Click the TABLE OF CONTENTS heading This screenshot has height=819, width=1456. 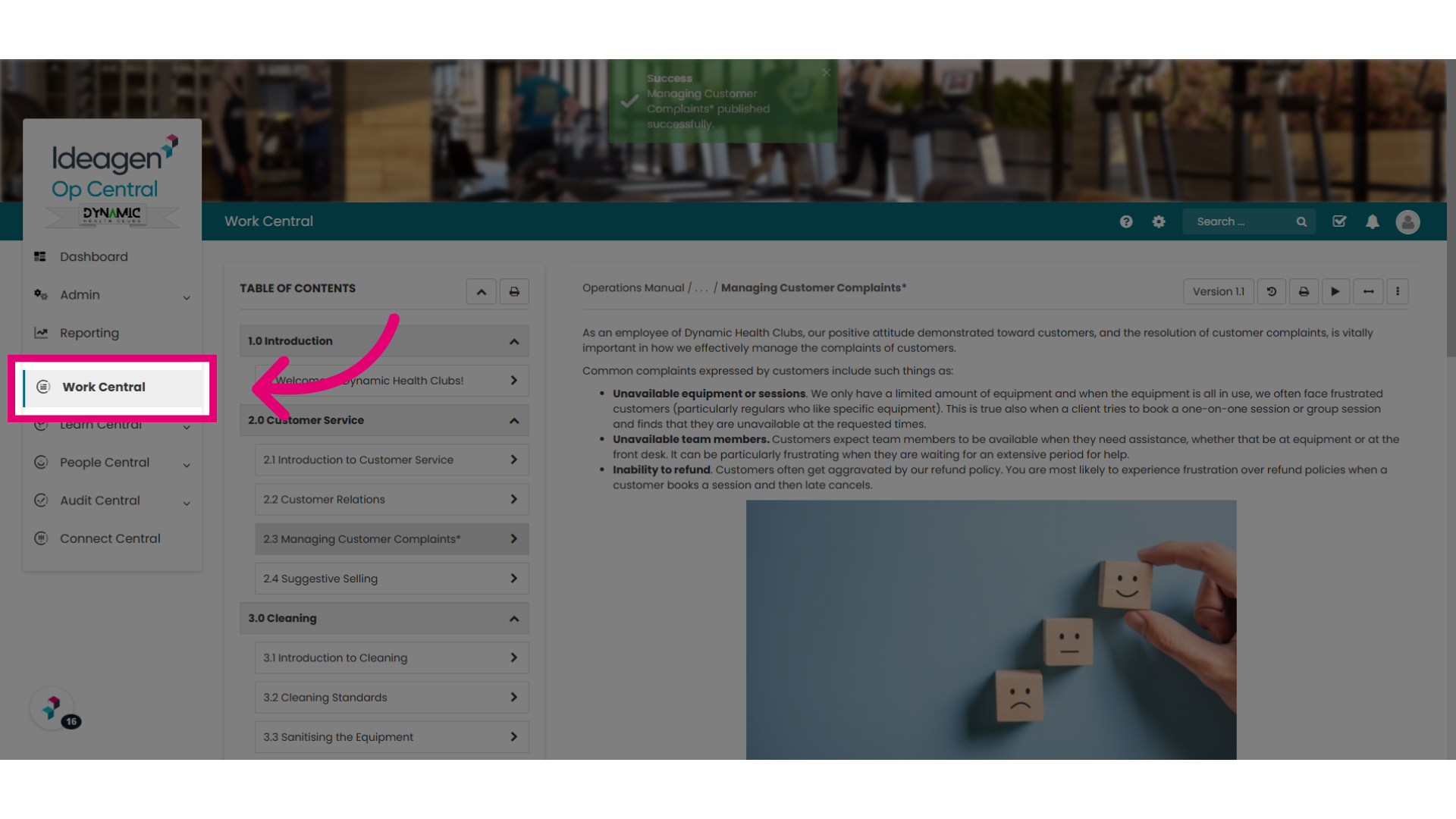pyautogui.click(x=297, y=288)
